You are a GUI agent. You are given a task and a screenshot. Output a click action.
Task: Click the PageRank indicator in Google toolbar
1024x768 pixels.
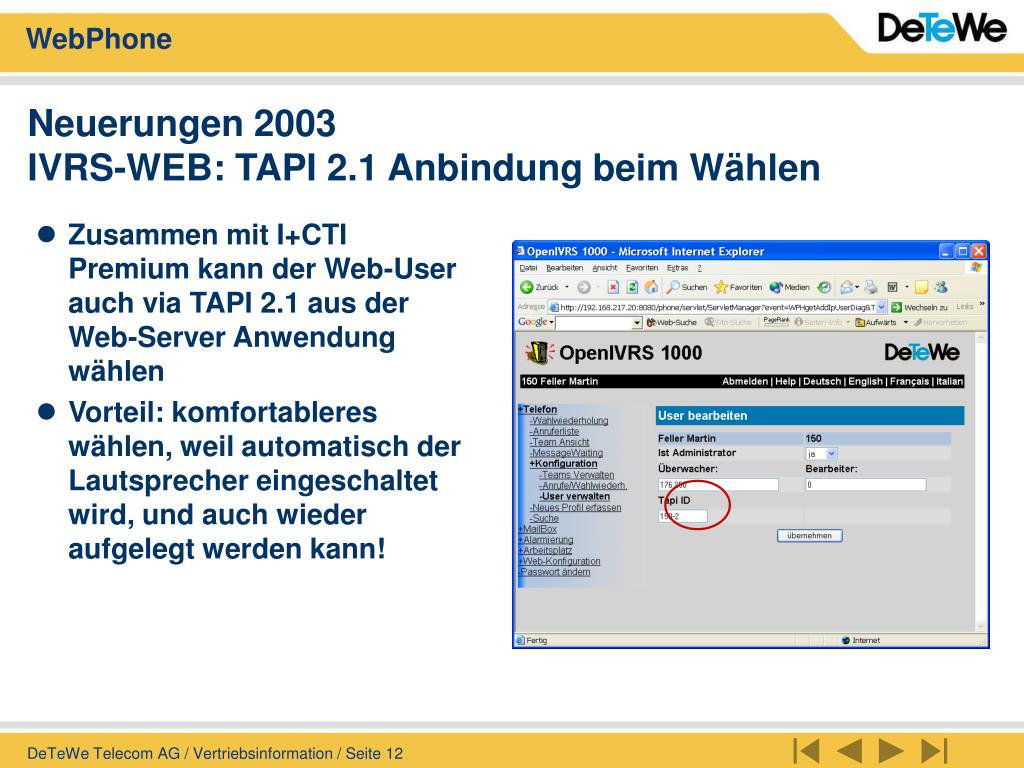[x=776, y=321]
